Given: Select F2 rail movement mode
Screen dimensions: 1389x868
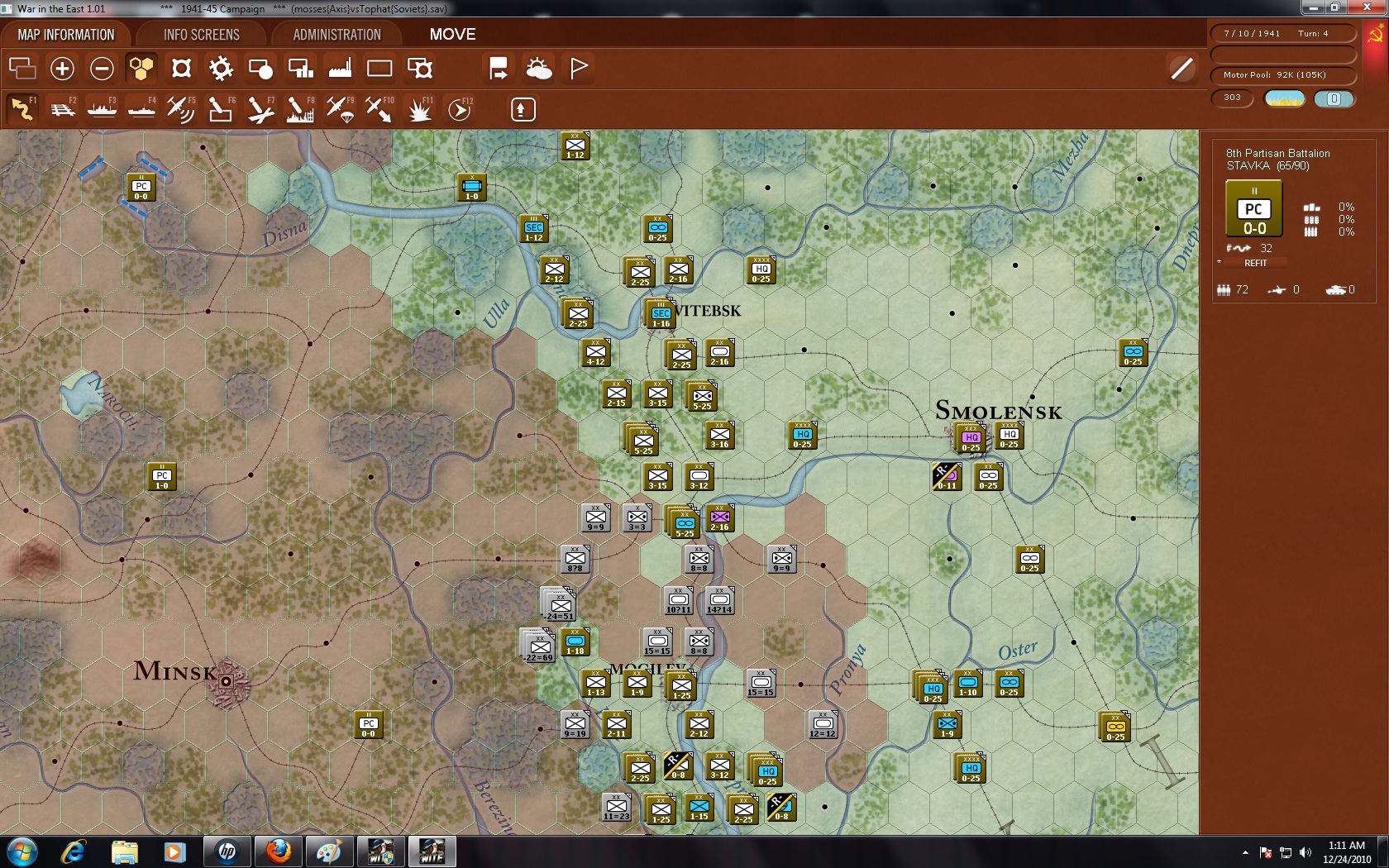Looking at the screenshot, I should point(63,109).
